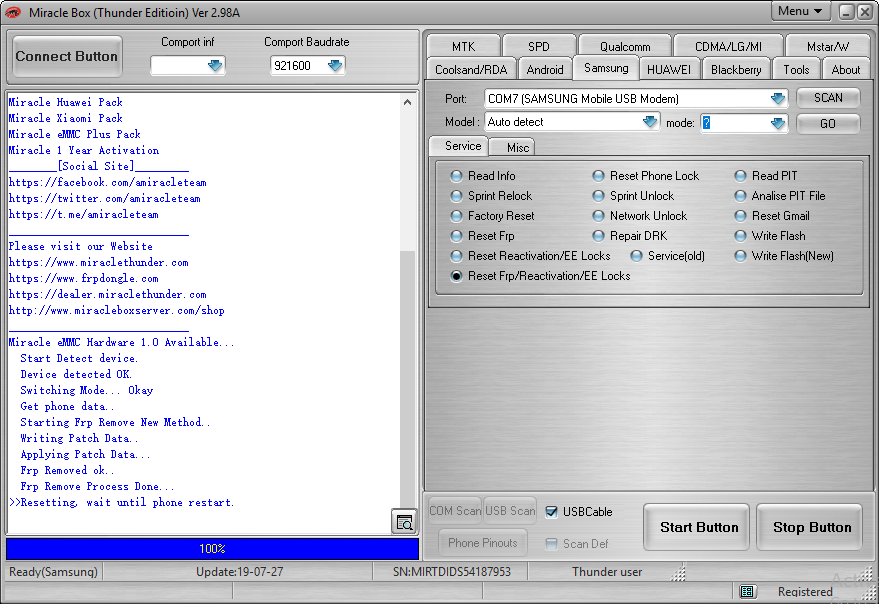Click the SCAN button
The width and height of the screenshot is (879, 604).
tap(828, 98)
